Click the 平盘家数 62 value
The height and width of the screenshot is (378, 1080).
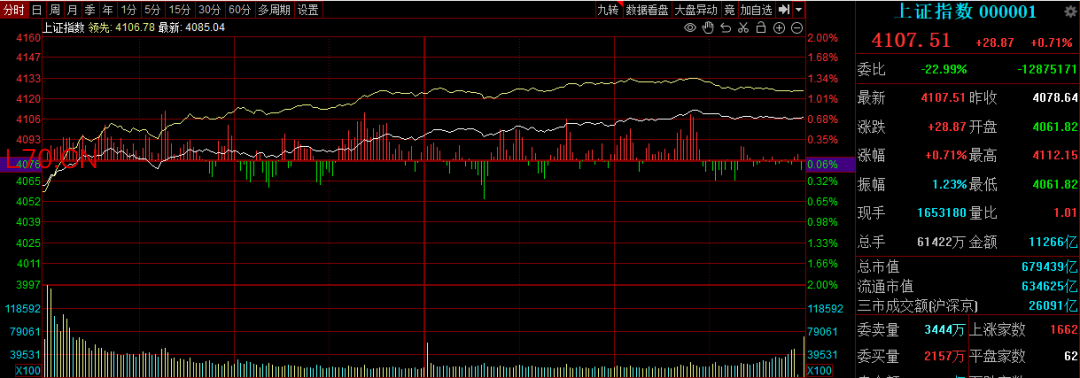pyautogui.click(x=1071, y=357)
